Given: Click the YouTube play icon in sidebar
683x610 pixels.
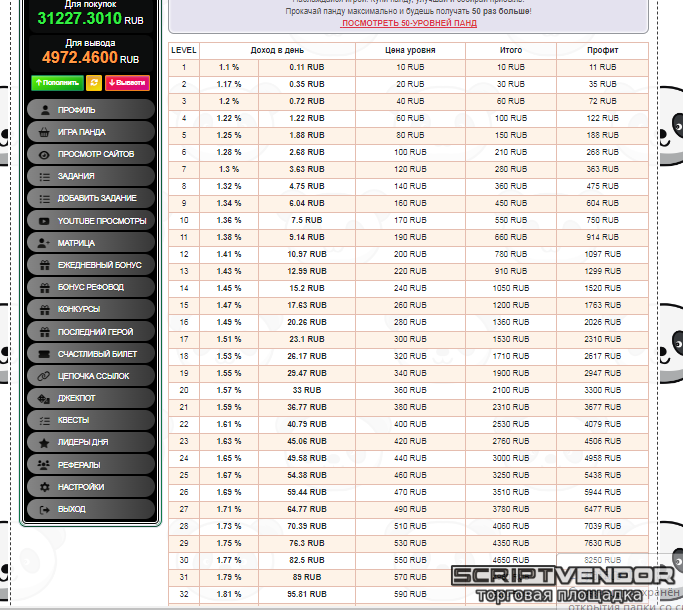Looking at the screenshot, I should 44,221.
